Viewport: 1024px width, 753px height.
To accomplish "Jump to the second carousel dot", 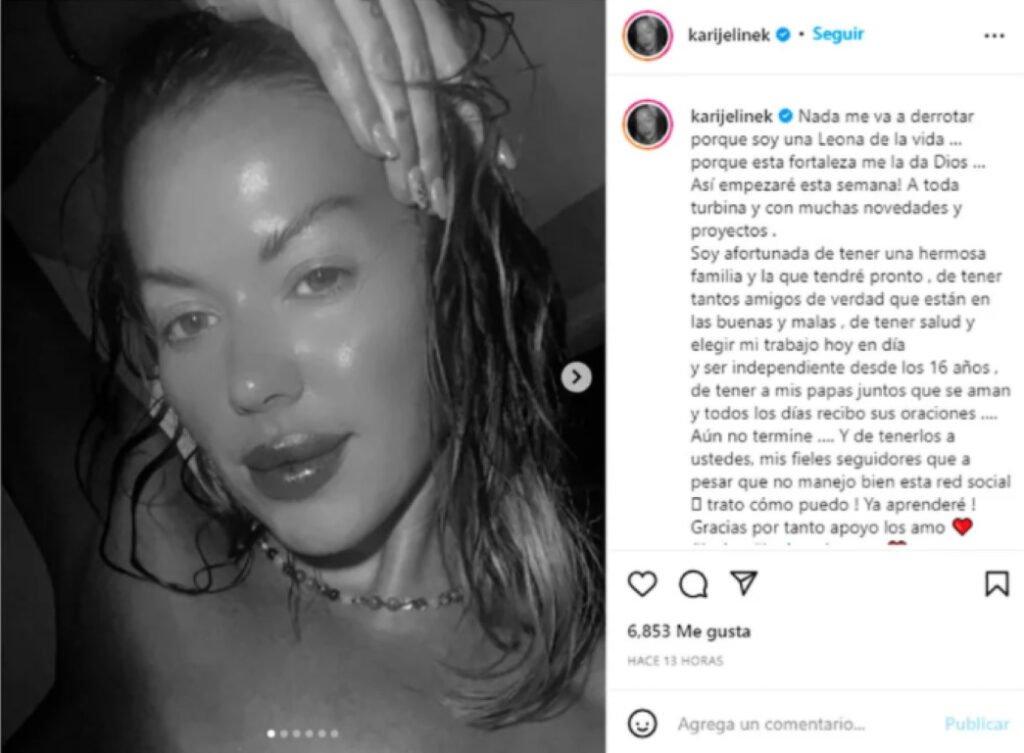I will pyautogui.click(x=284, y=733).
